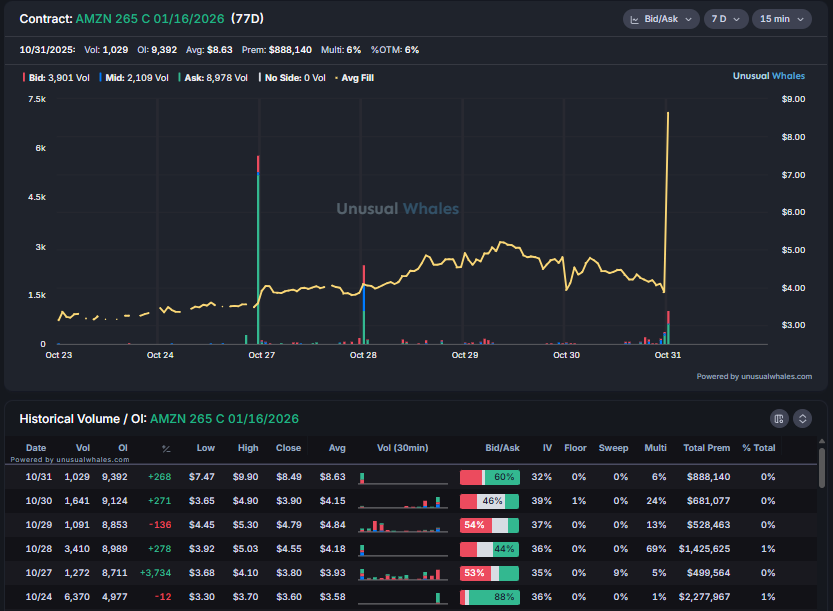Expand the 7 D date range dropdown

(x=725, y=19)
